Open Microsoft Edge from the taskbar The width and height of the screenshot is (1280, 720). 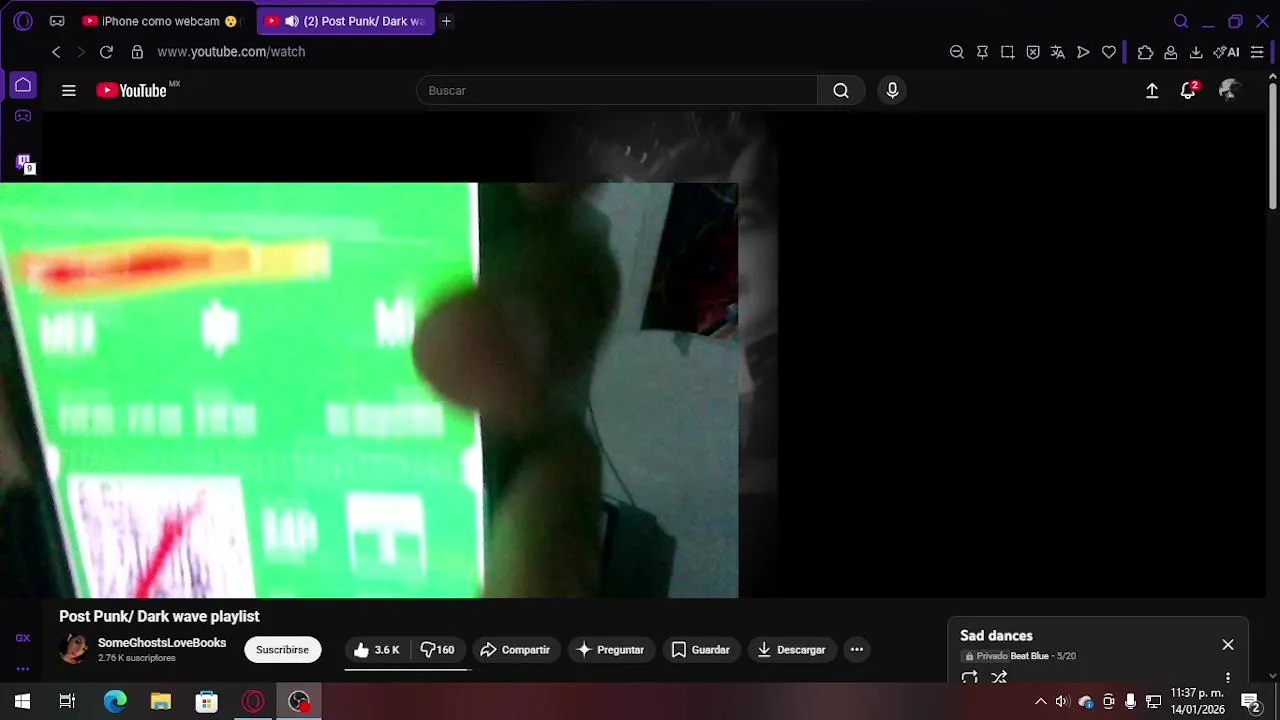[115, 702]
